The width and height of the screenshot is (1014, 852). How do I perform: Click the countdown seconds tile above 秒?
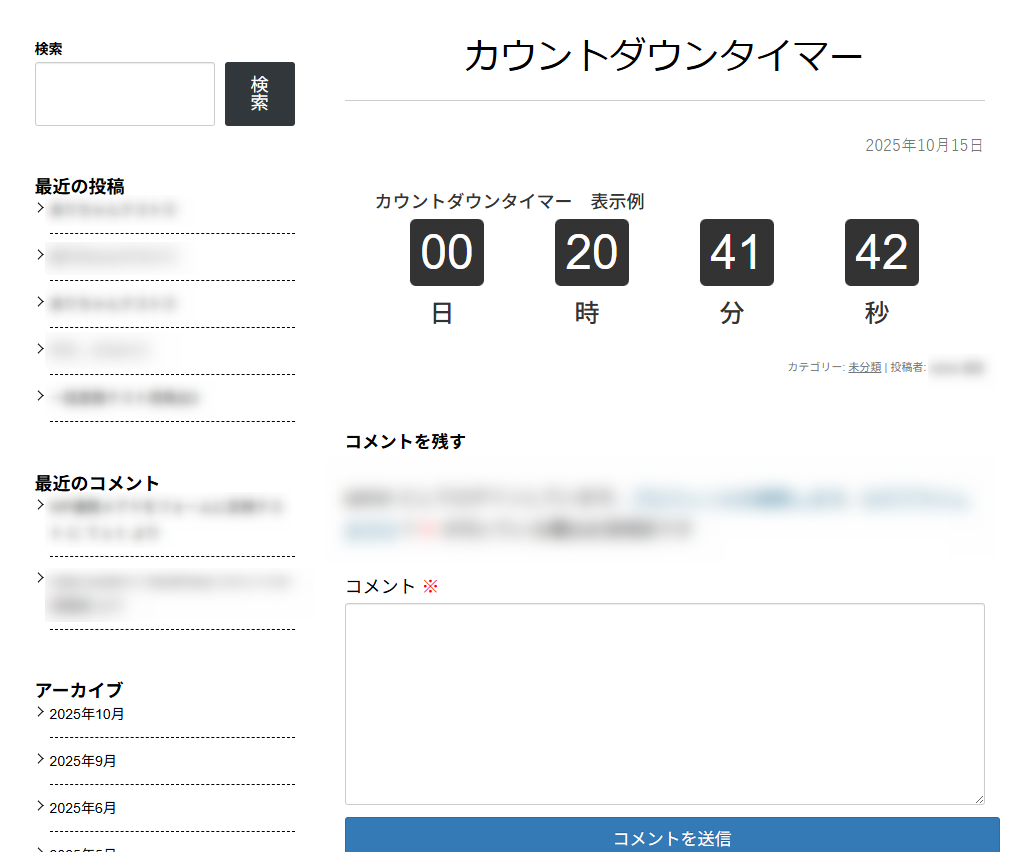coord(881,253)
